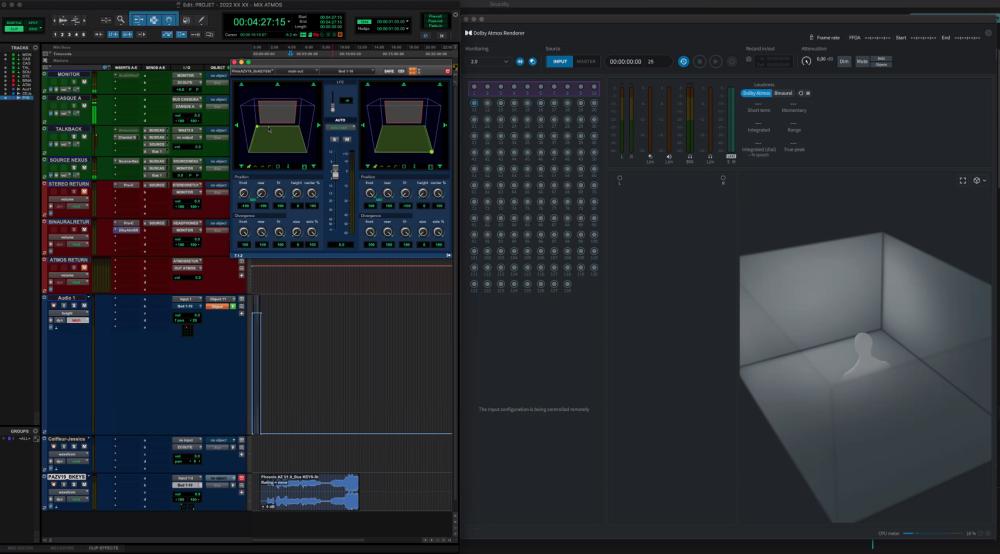Click the Objects mute button in Renderer
The image size is (1000, 554).
point(881,64)
